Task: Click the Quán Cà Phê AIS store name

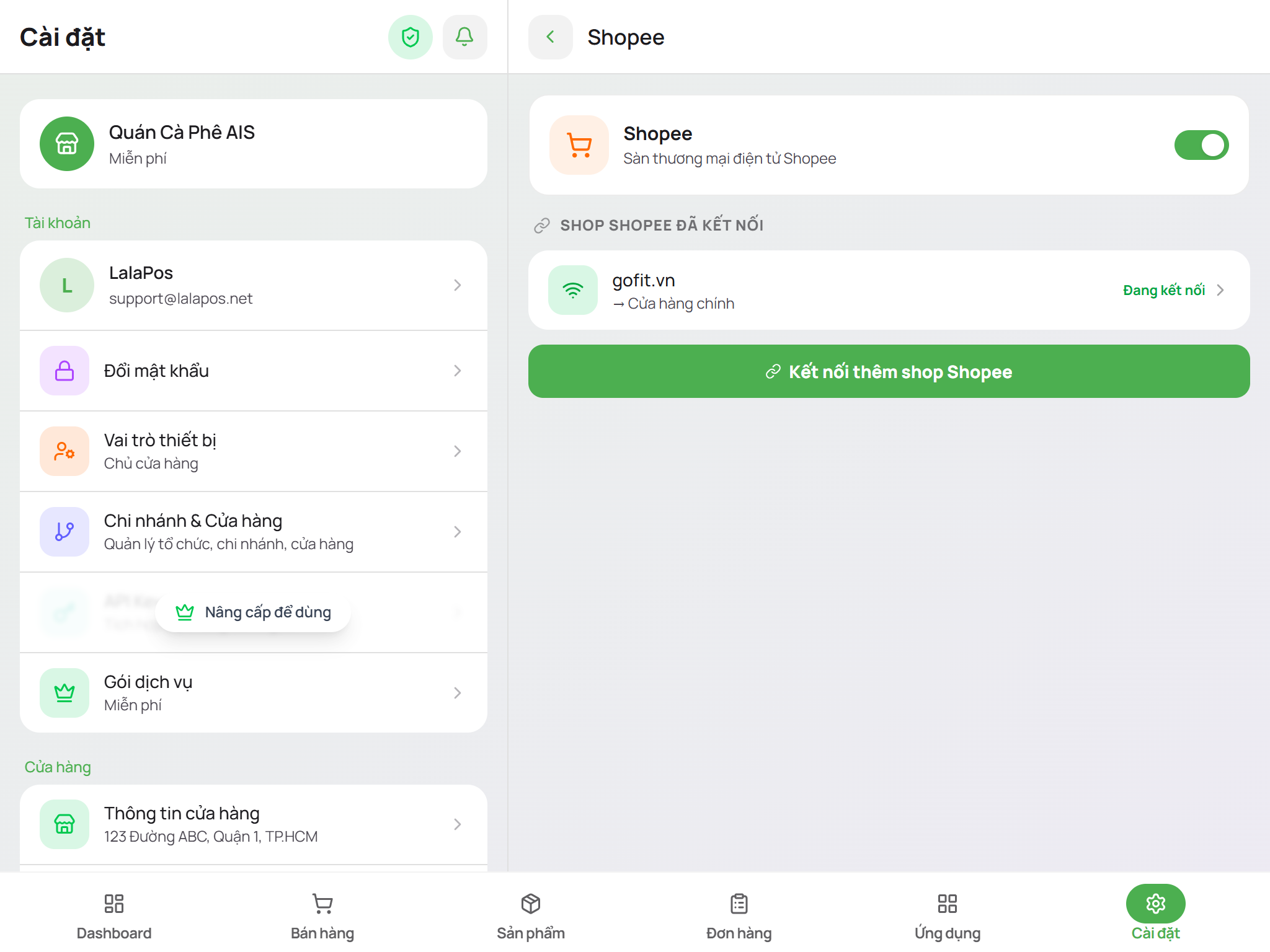Action: [182, 133]
